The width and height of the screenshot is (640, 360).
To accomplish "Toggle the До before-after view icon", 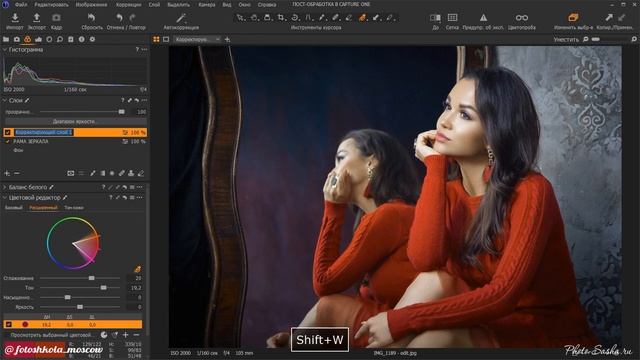I will [435, 18].
